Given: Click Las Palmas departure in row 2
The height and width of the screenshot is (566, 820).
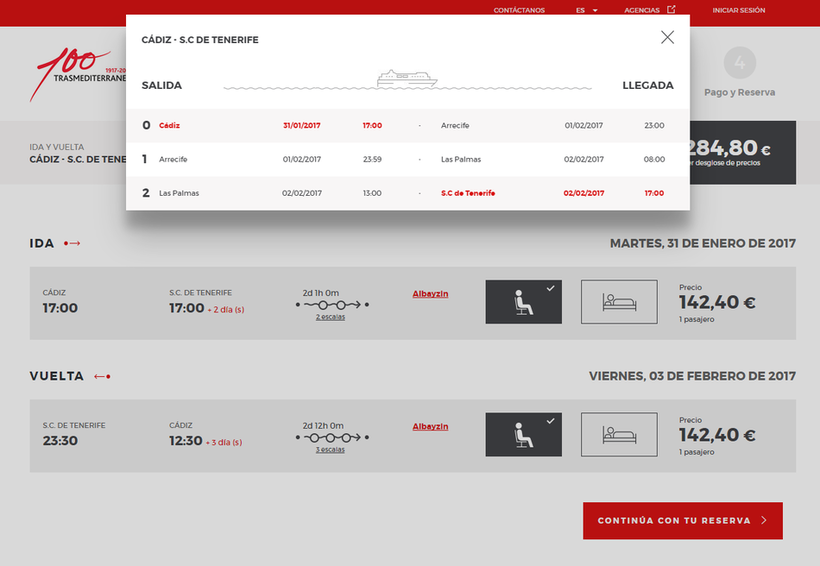Looking at the screenshot, I should [x=179, y=193].
